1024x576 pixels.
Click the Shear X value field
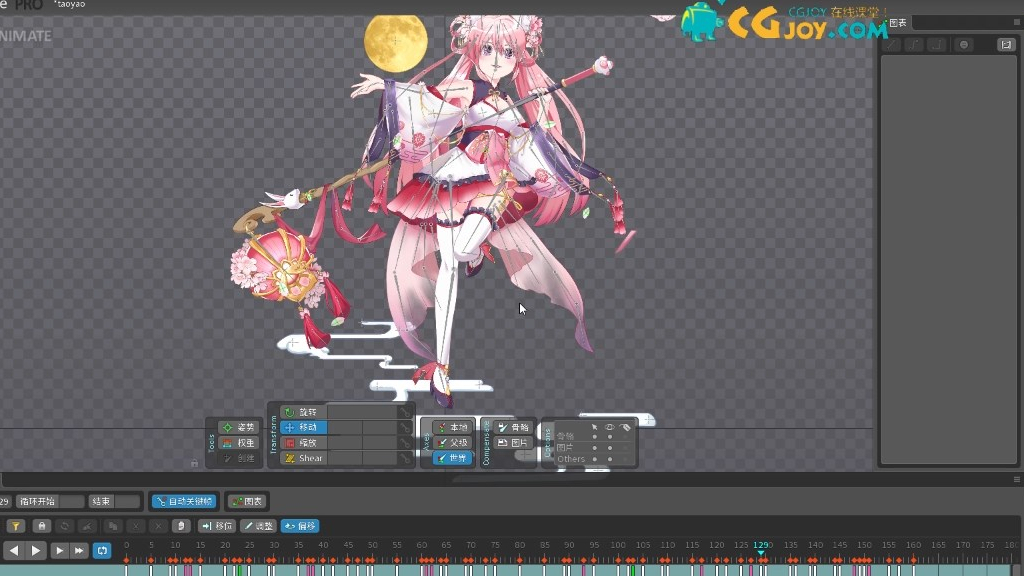[345, 458]
